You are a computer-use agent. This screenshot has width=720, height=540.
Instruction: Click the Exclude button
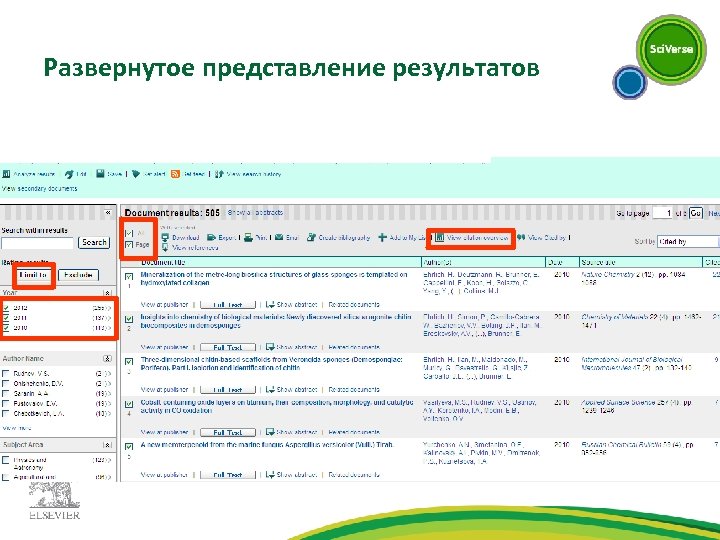tap(79, 275)
